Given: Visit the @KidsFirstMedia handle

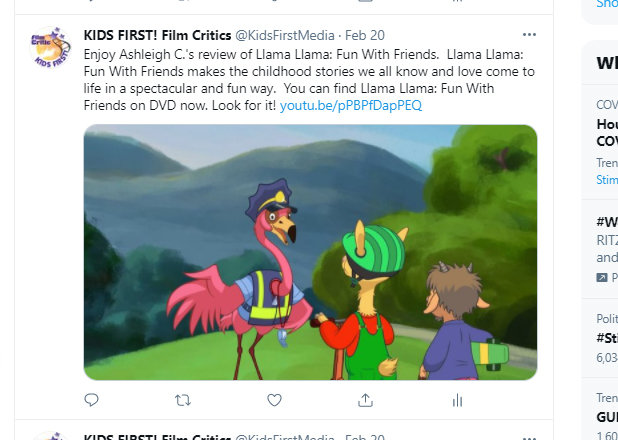Looking at the screenshot, I should tap(285, 35).
